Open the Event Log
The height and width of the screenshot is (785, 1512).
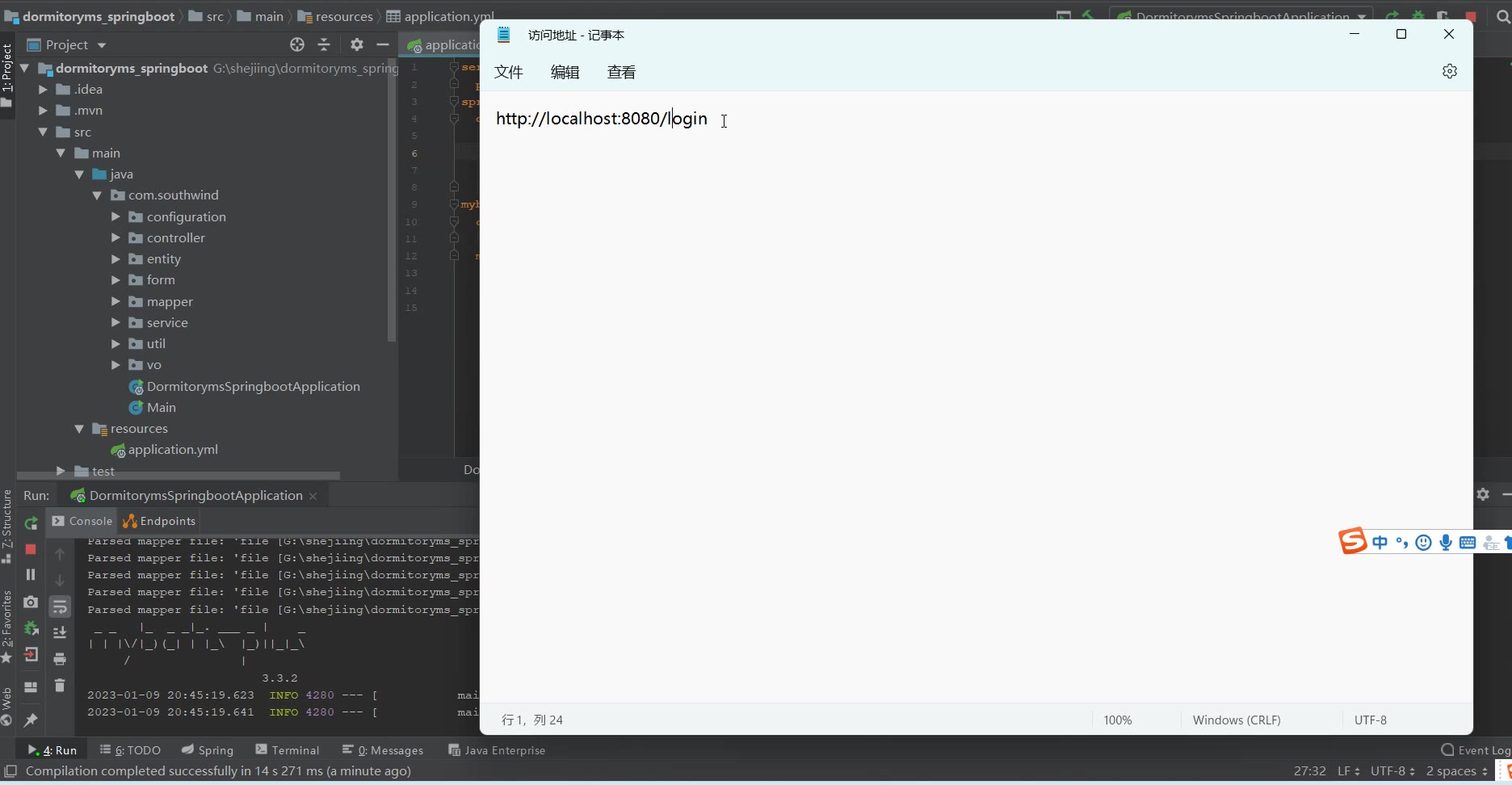[1476, 750]
